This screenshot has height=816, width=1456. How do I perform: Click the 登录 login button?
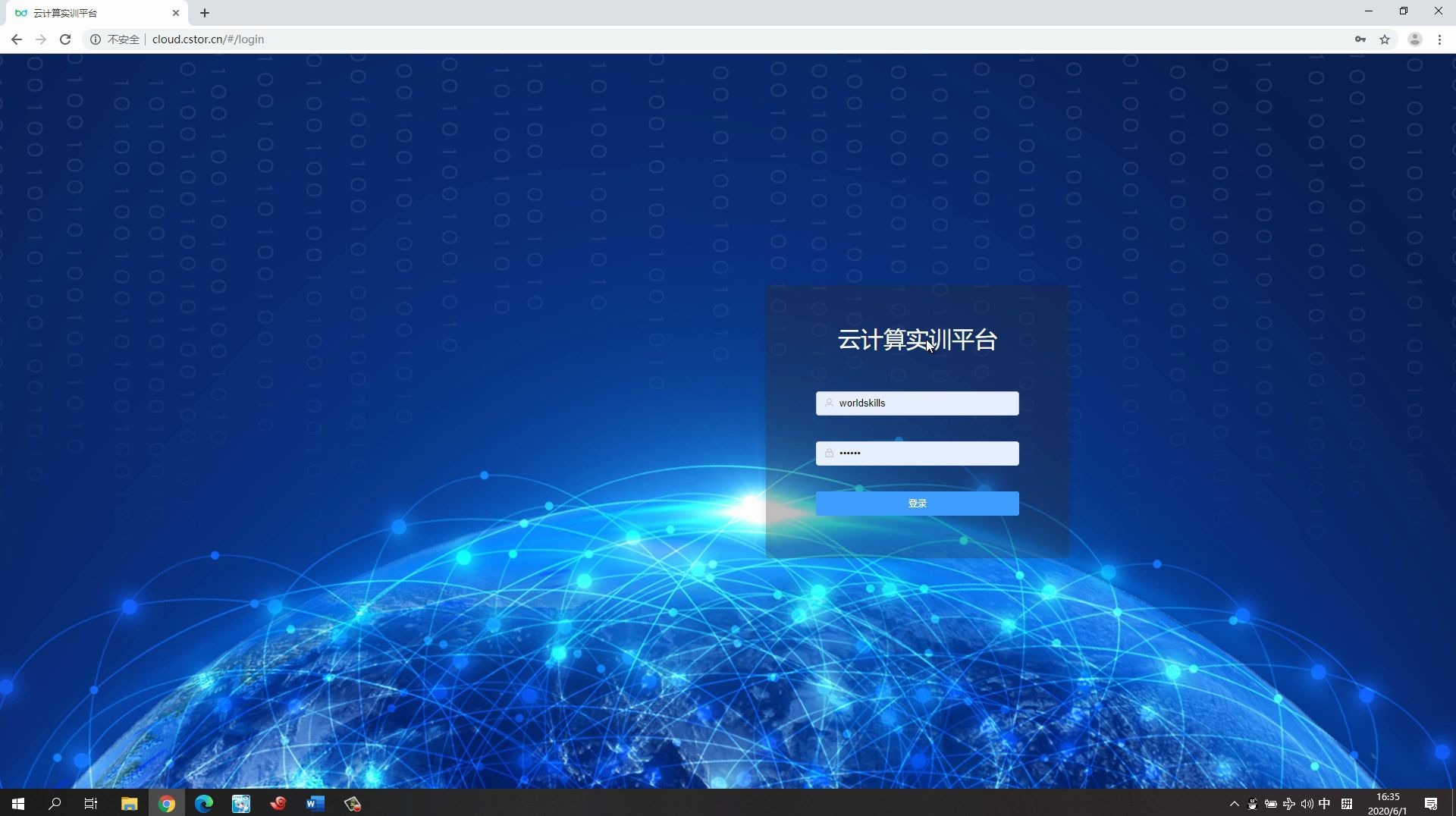[917, 504]
